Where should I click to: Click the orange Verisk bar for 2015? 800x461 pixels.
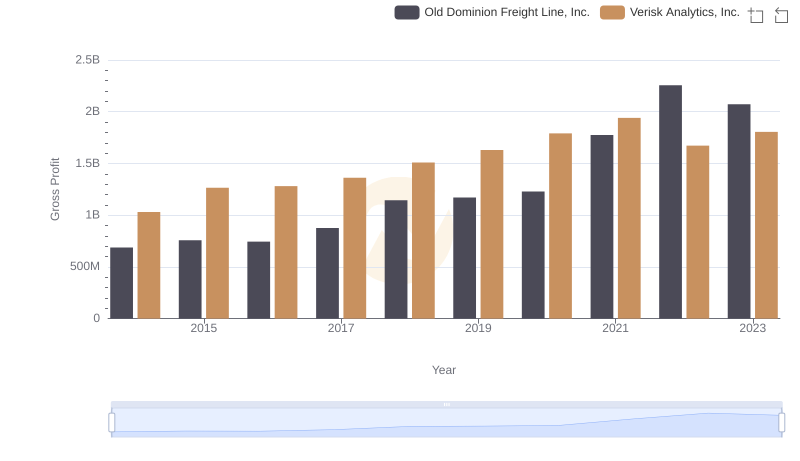point(217,253)
